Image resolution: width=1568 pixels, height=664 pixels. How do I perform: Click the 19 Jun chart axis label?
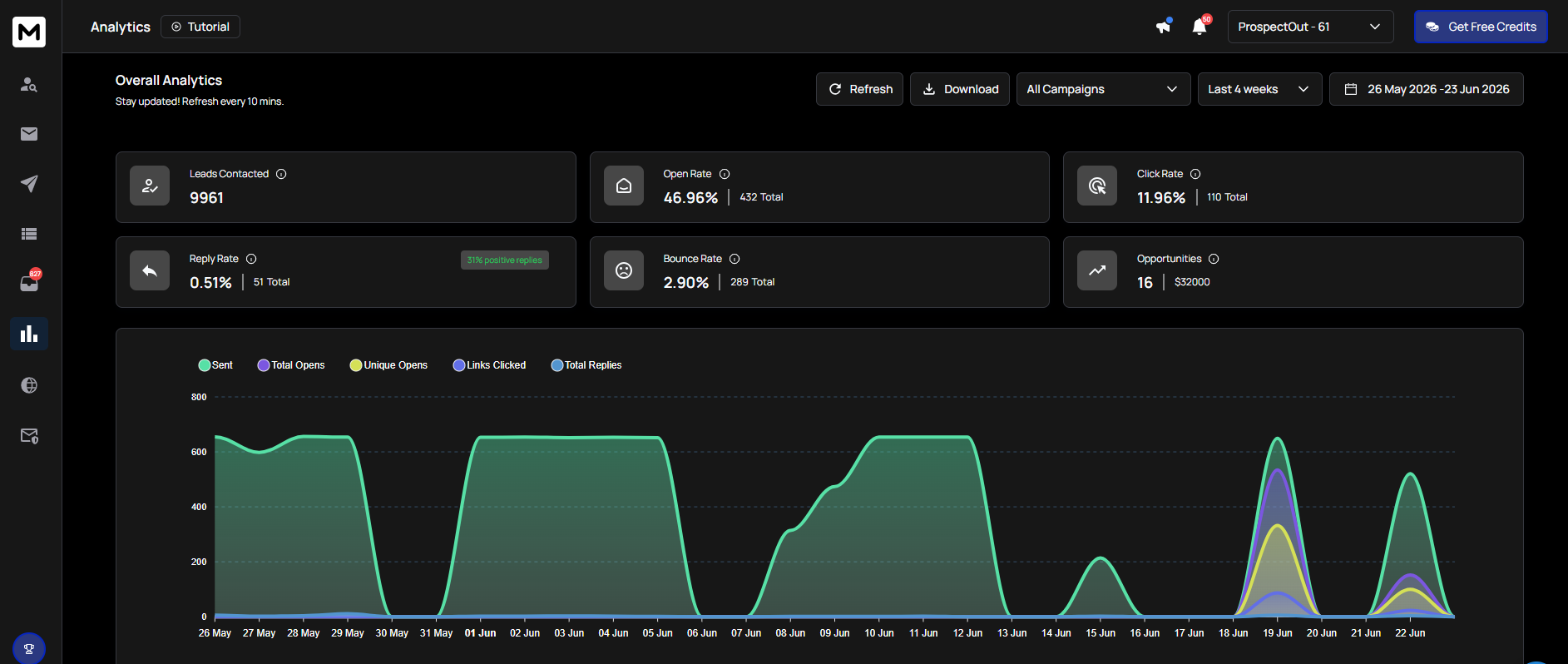(1277, 633)
